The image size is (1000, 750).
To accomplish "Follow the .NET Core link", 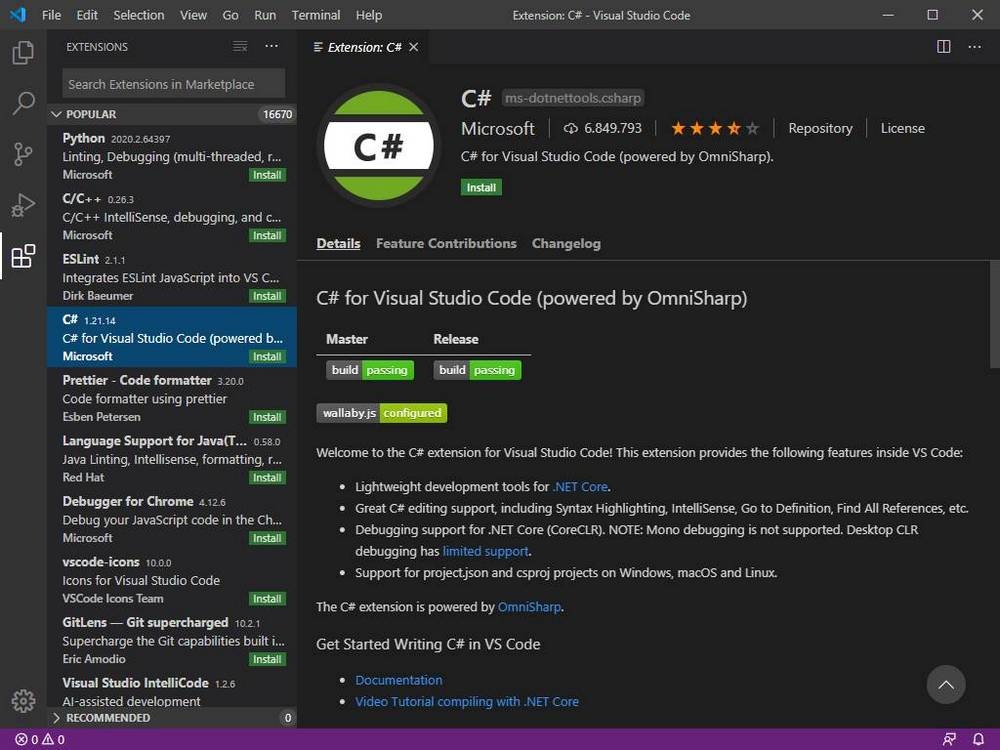I will coord(580,487).
